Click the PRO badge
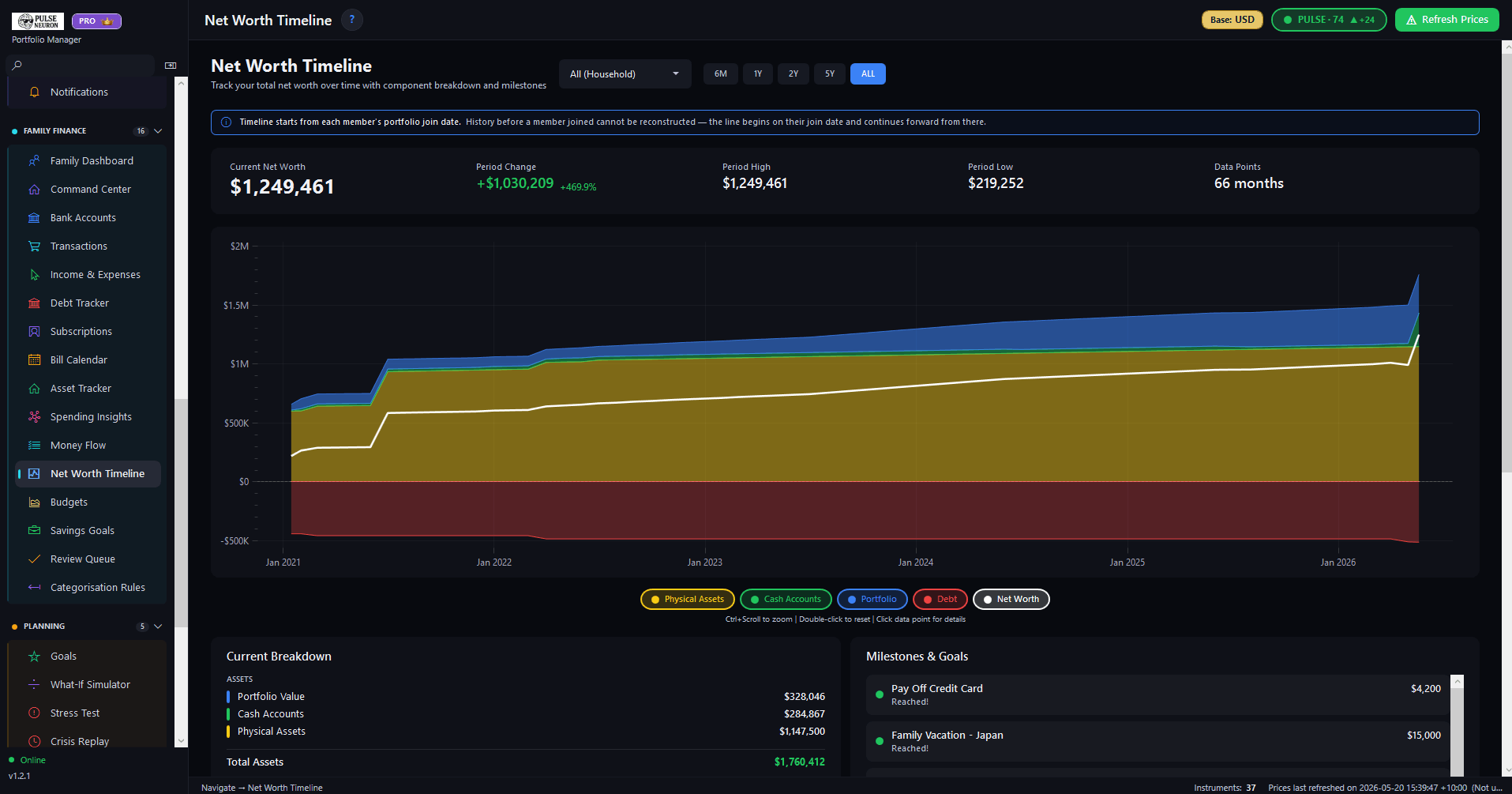Viewport: 1512px width, 794px height. (96, 21)
